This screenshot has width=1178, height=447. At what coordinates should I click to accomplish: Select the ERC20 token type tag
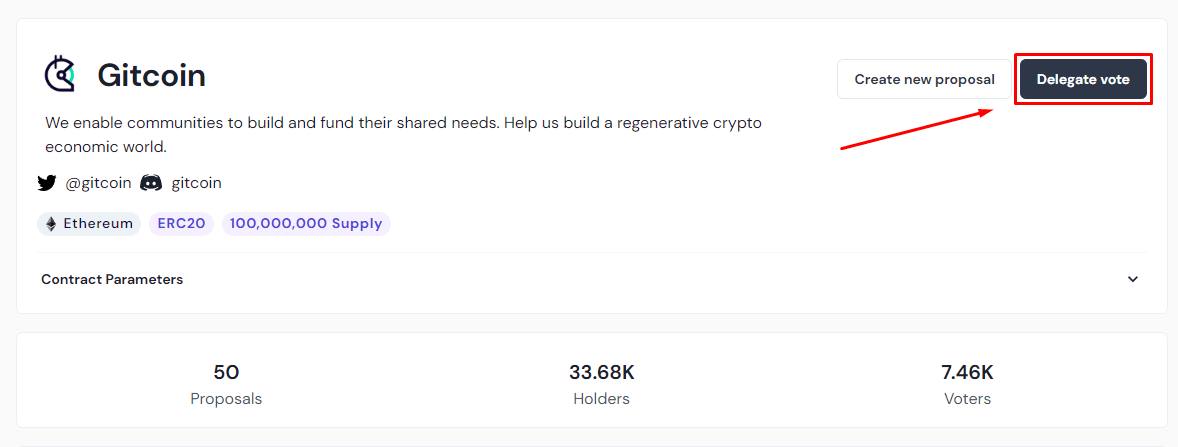coord(182,224)
